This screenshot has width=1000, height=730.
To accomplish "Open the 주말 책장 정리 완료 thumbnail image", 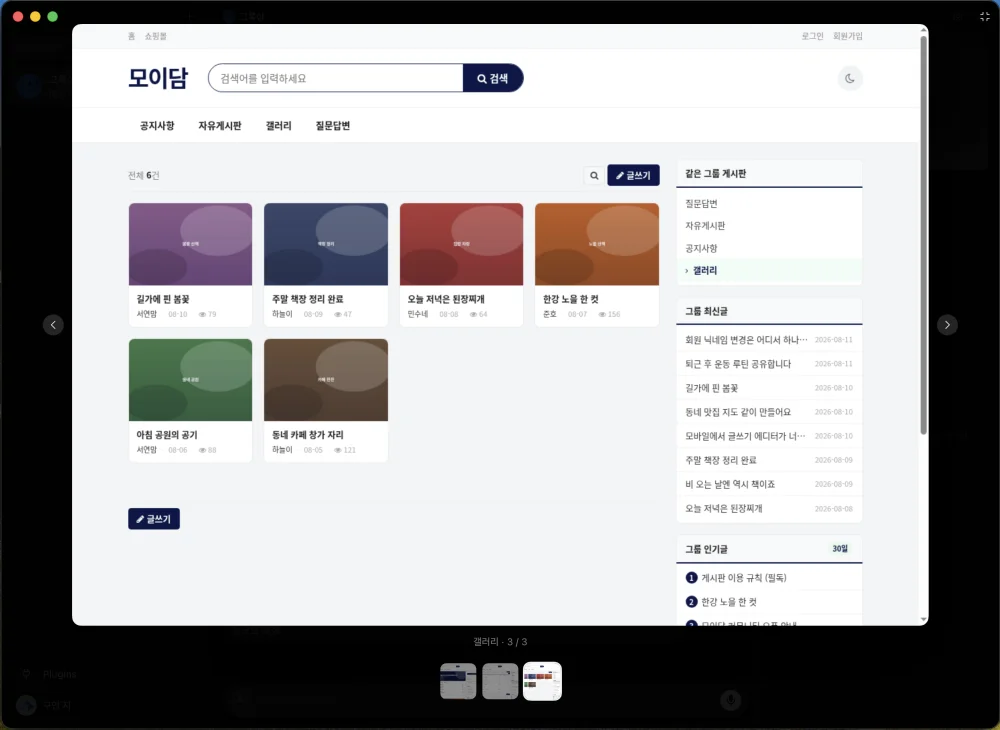I will point(326,244).
